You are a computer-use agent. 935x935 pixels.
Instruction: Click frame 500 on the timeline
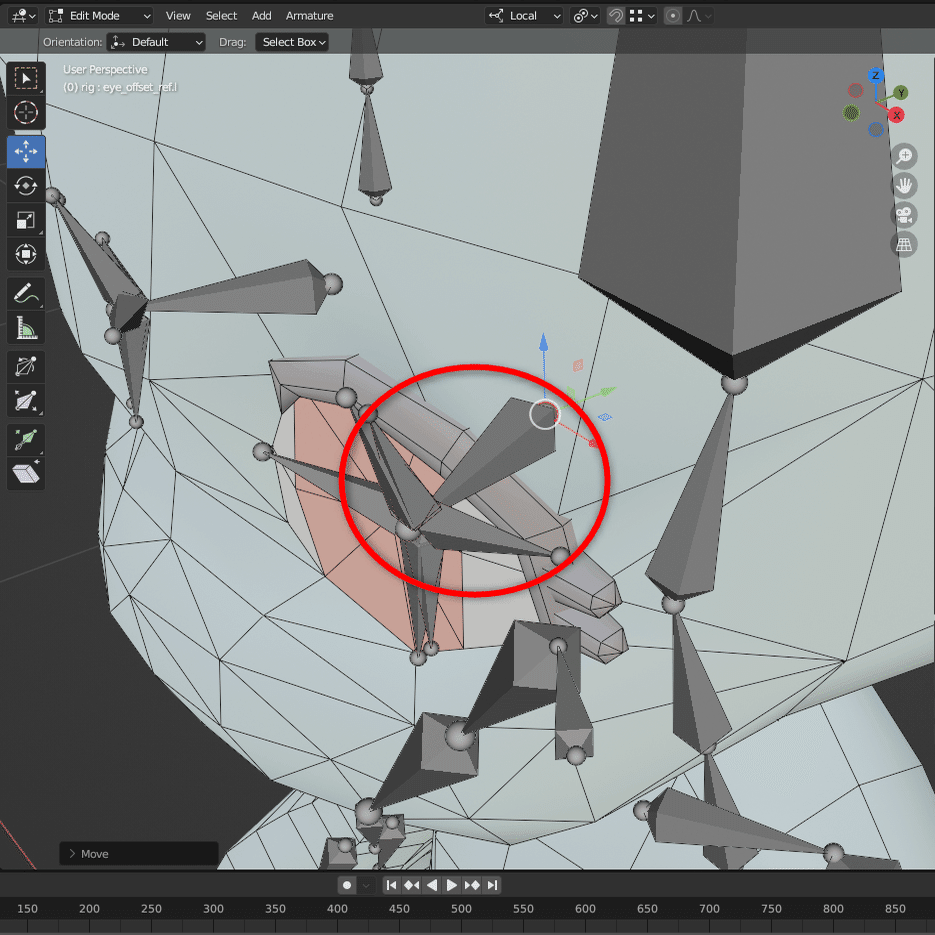[x=461, y=908]
